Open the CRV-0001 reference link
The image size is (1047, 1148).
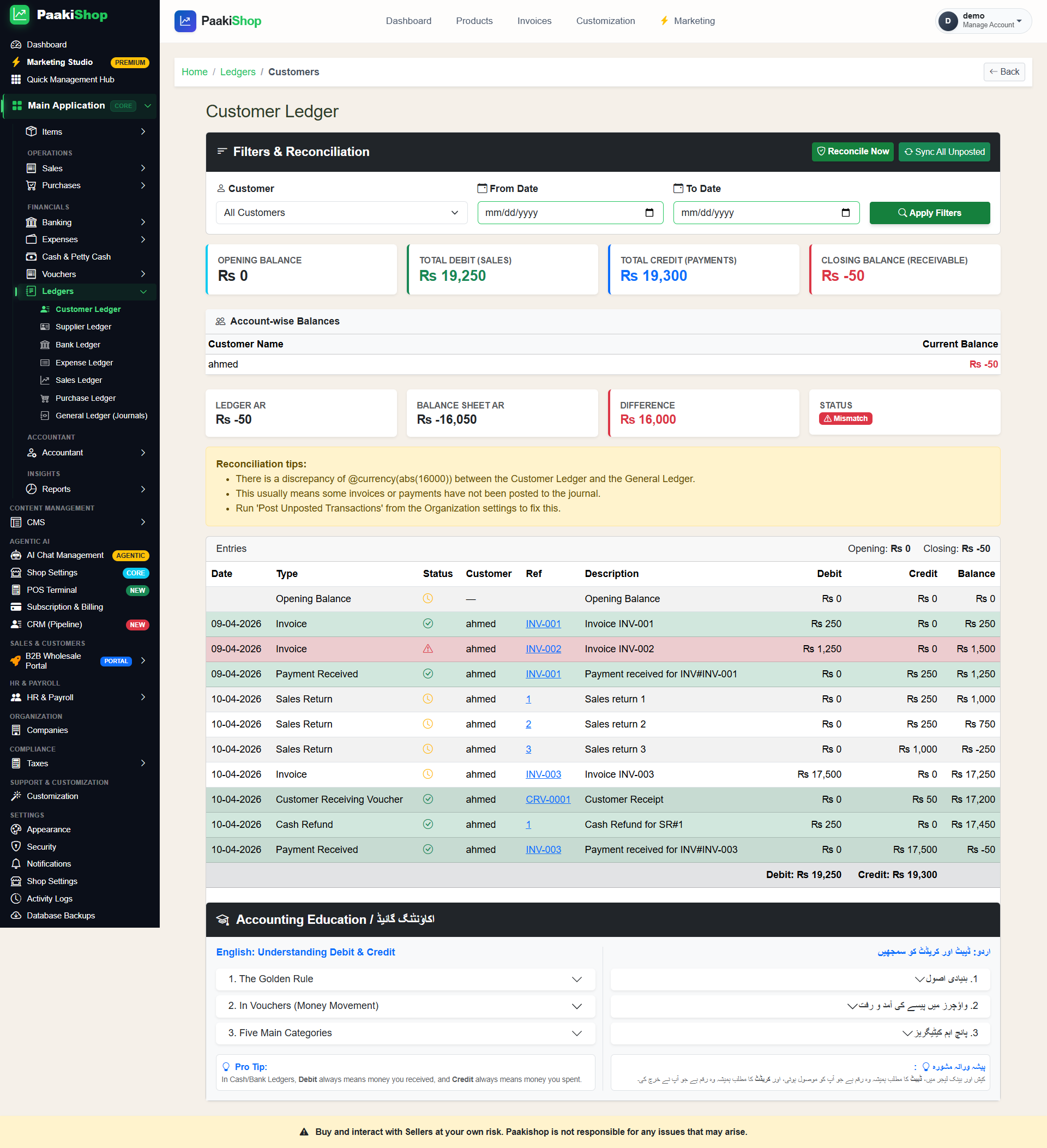(547, 800)
